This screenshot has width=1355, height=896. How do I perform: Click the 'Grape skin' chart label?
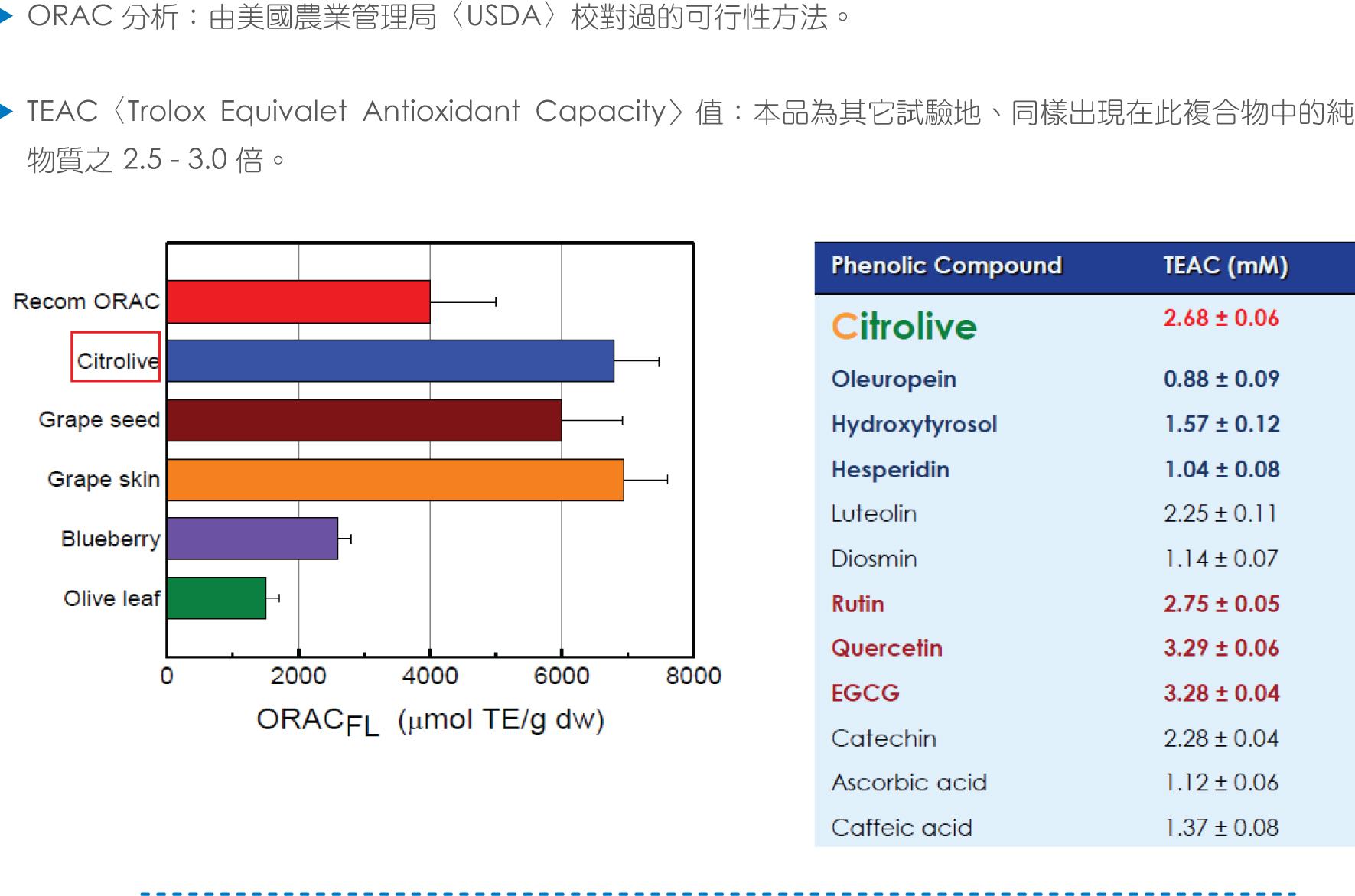(104, 480)
